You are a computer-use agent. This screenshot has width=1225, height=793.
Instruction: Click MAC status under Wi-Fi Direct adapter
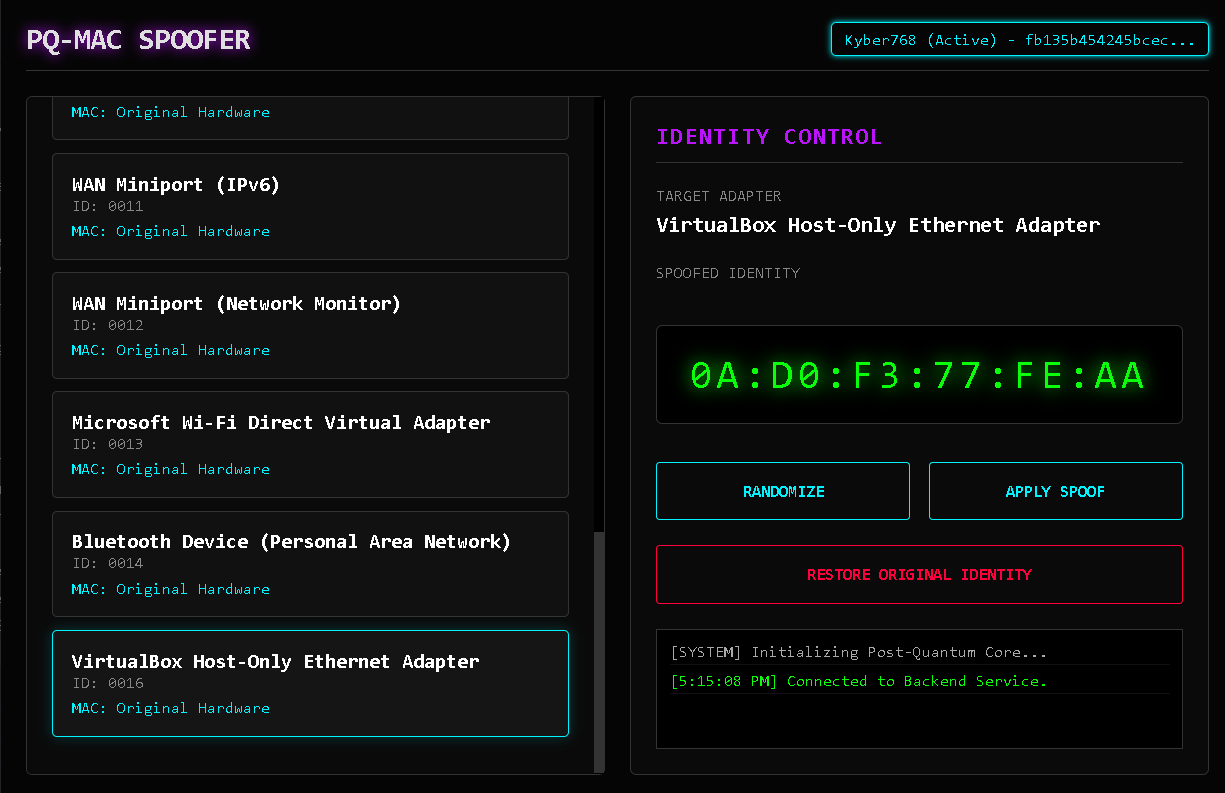point(171,469)
